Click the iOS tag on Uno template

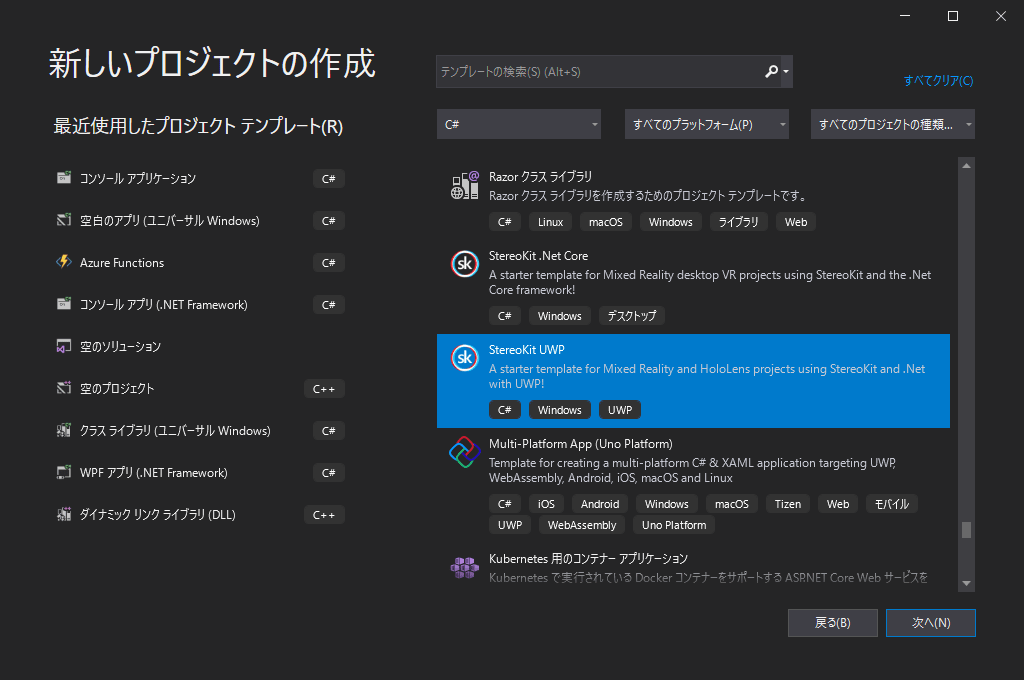pos(546,504)
